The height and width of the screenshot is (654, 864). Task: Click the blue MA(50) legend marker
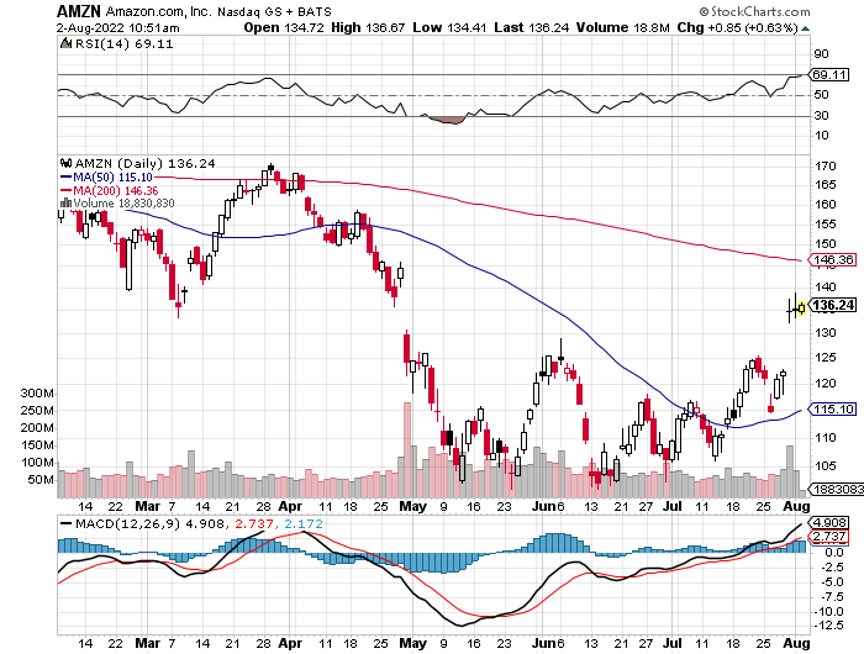(x=65, y=177)
